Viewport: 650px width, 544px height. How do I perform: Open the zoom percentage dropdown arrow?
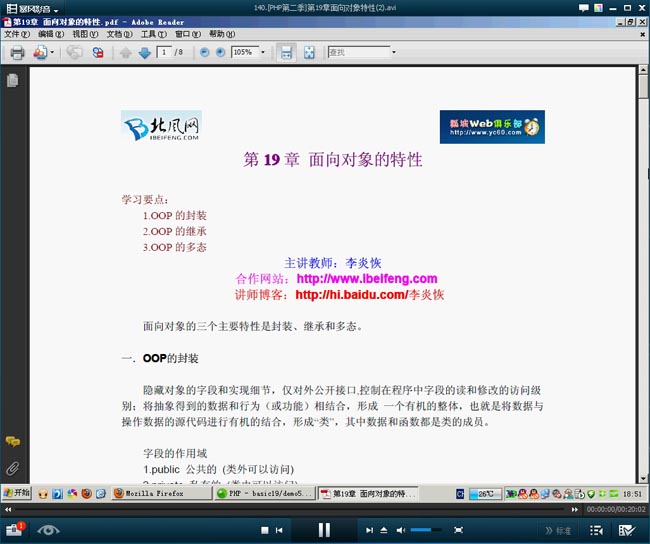(263, 52)
